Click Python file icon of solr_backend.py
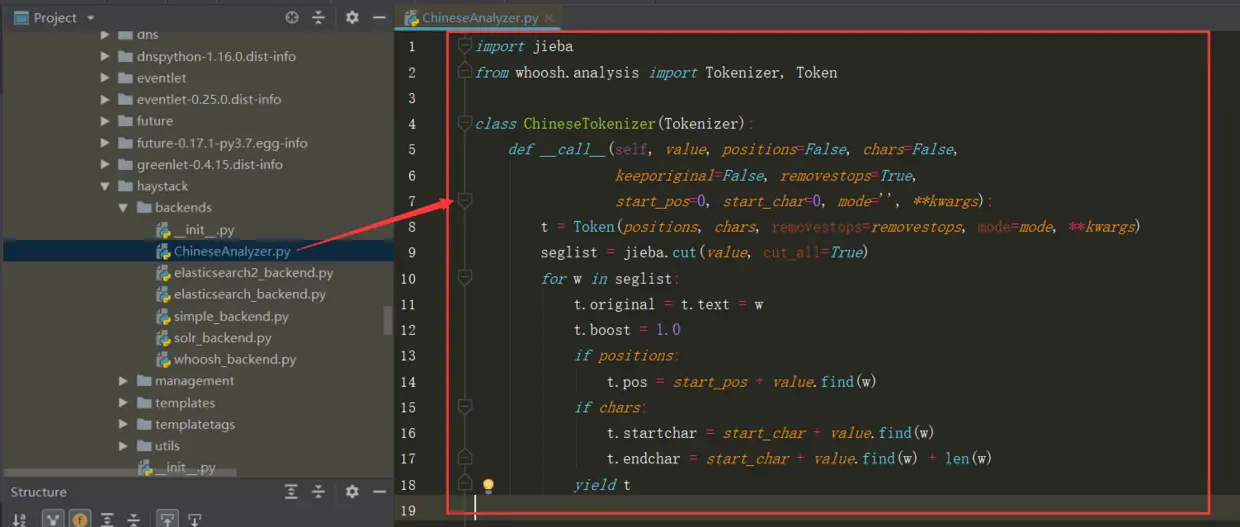Screen dimensions: 1240x527 164,338
